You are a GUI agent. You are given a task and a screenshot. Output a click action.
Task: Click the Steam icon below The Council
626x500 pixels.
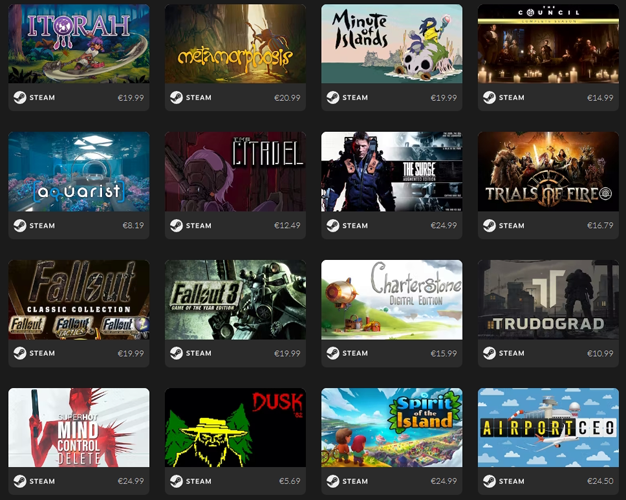(x=489, y=97)
